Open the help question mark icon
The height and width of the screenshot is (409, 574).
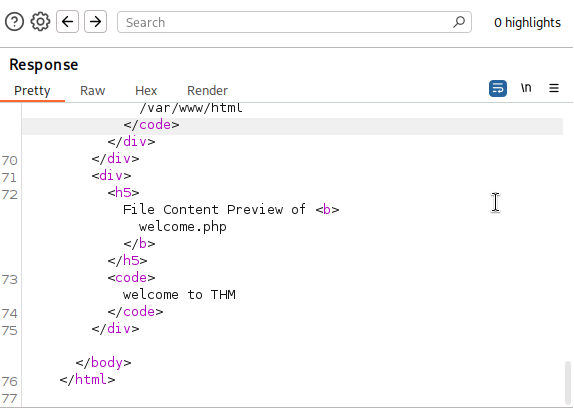click(14, 22)
